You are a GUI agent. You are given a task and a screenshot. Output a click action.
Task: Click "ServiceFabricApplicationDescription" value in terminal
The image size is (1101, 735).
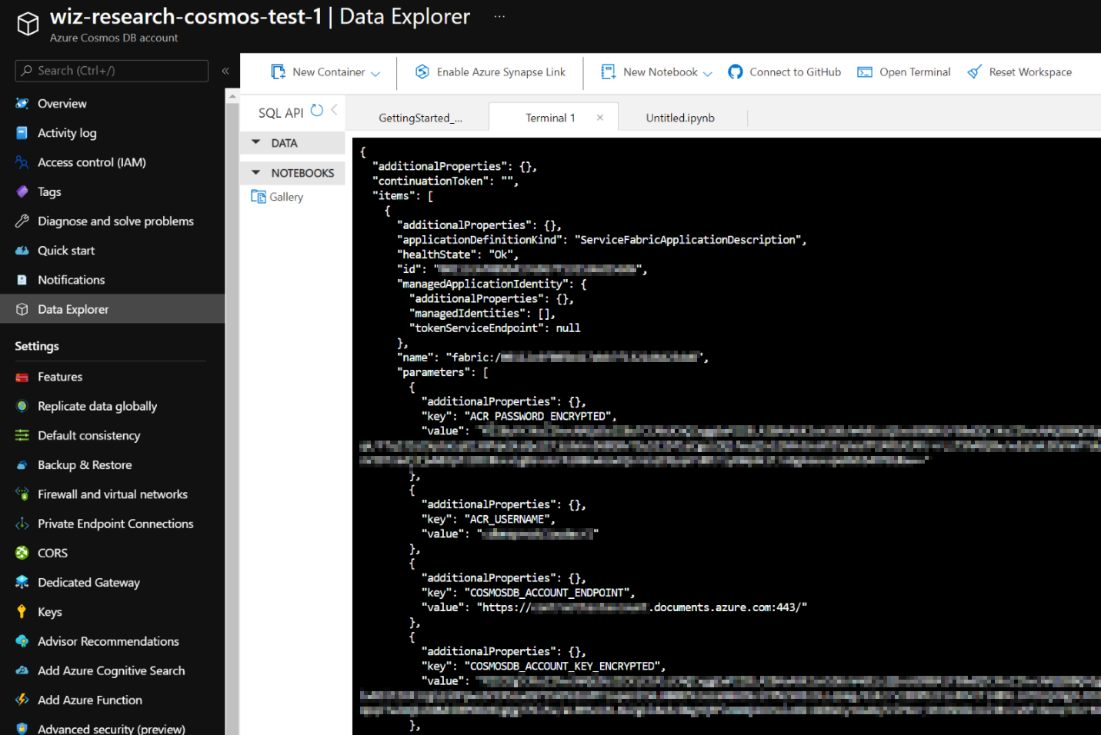(x=689, y=240)
